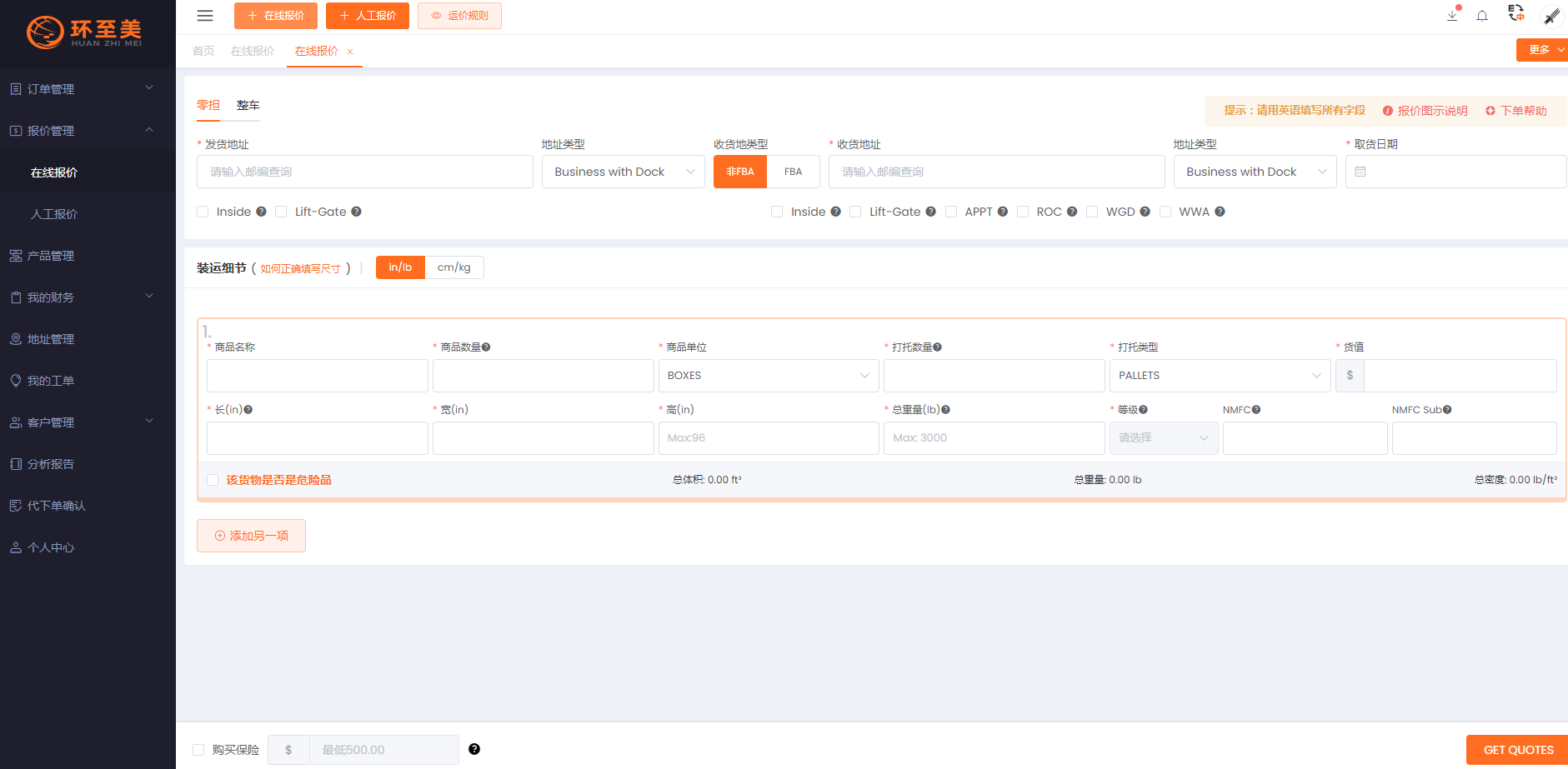Open 人工报价 in the sidebar

(54, 214)
